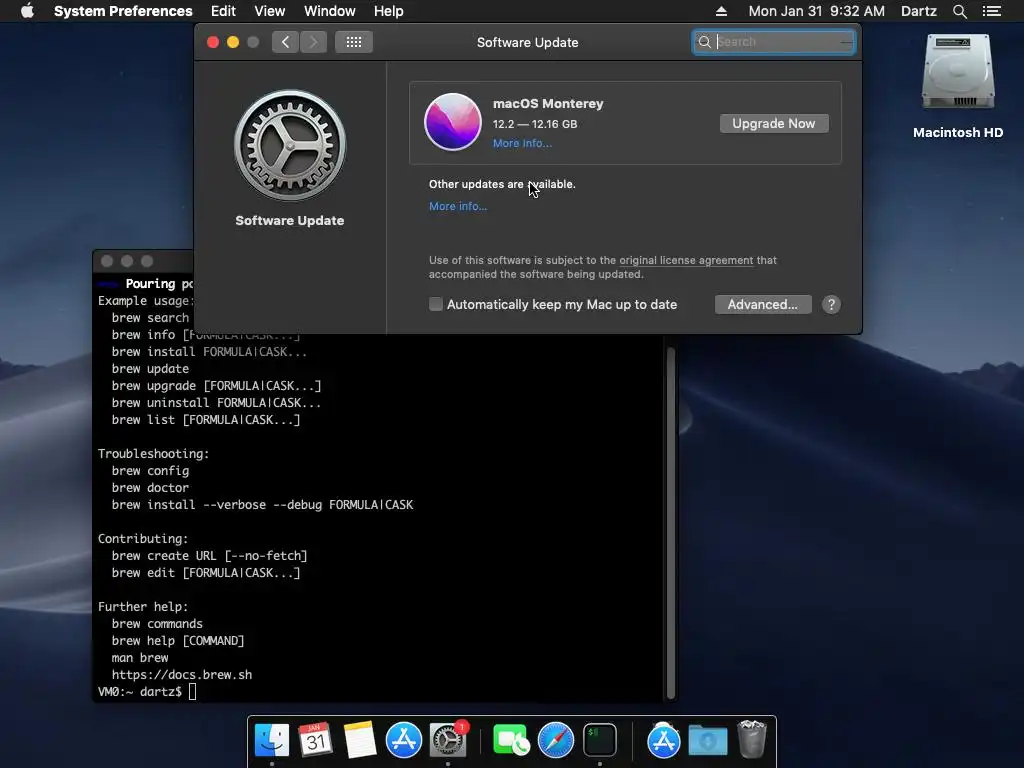Open Terminal in the Dock
Screen dimensions: 1024x768
pos(600,740)
